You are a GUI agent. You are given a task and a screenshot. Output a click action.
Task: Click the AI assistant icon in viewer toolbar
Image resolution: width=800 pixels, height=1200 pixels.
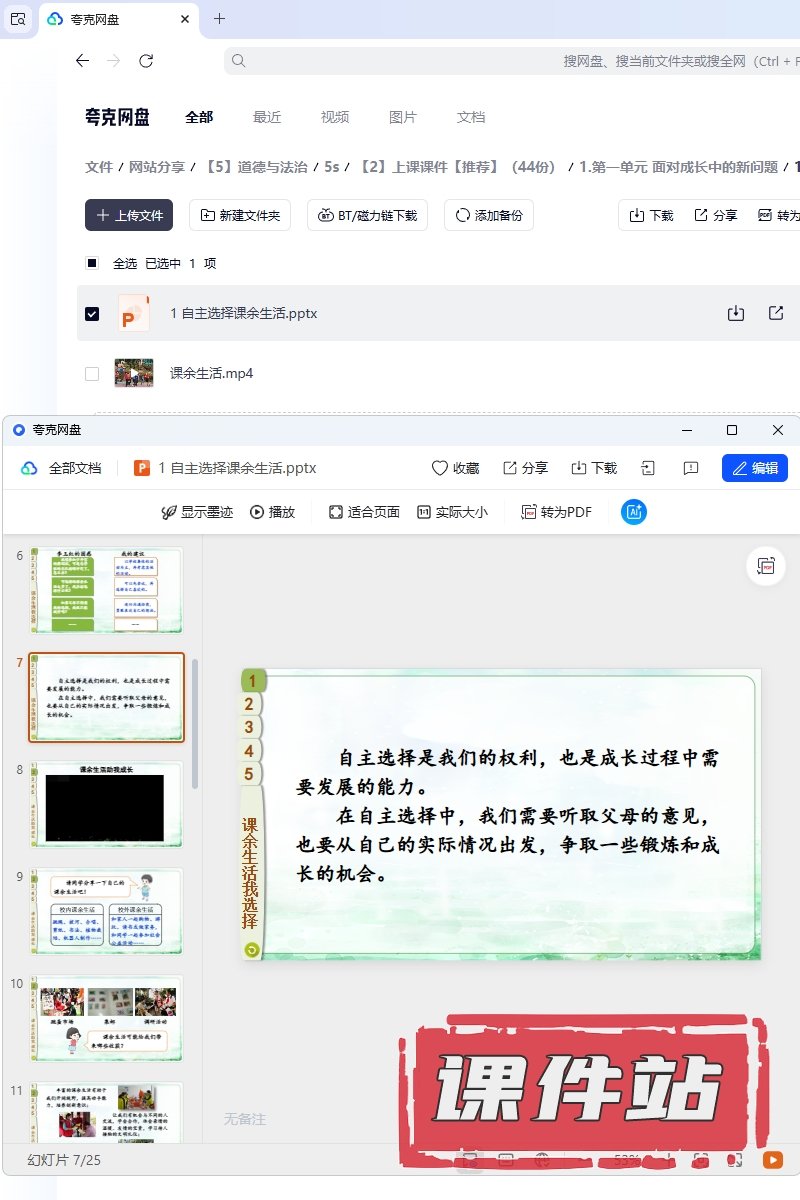click(x=634, y=512)
